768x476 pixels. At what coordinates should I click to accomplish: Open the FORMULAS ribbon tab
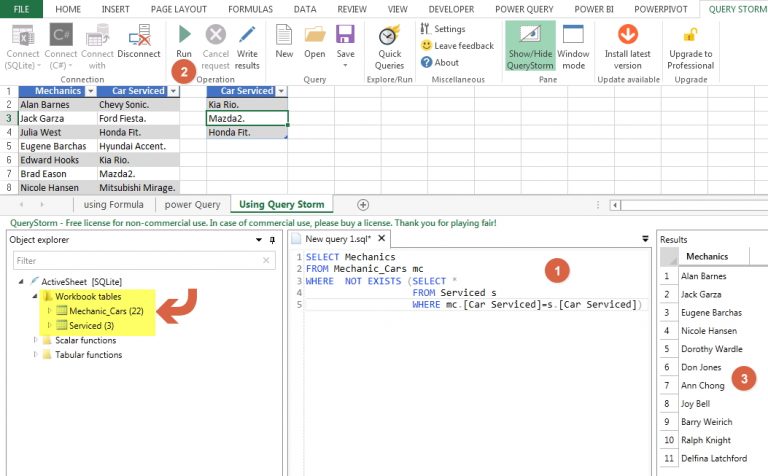point(250,9)
